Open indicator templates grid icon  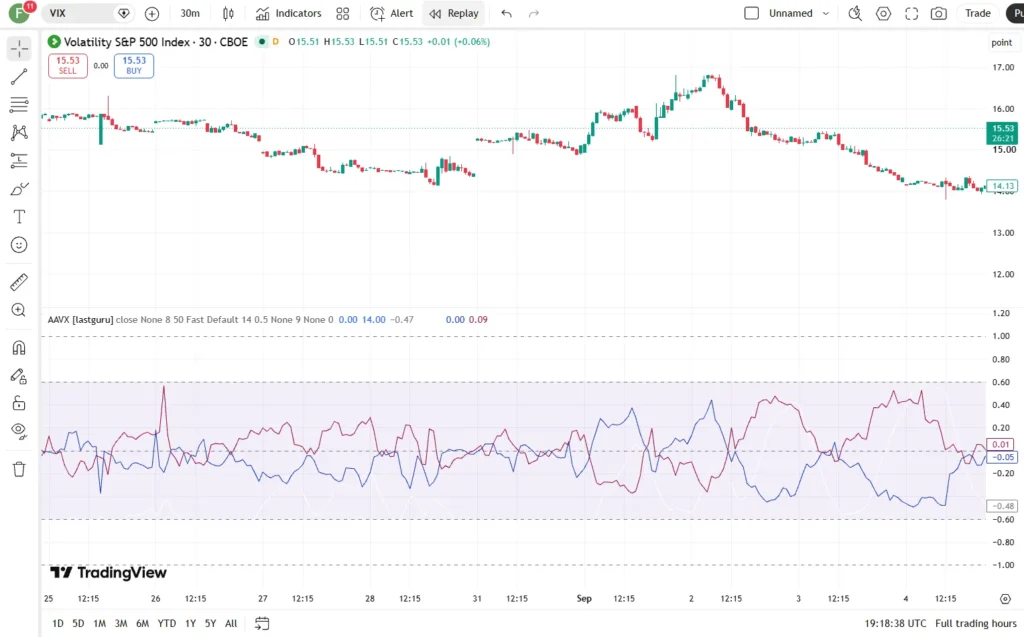(x=342, y=13)
